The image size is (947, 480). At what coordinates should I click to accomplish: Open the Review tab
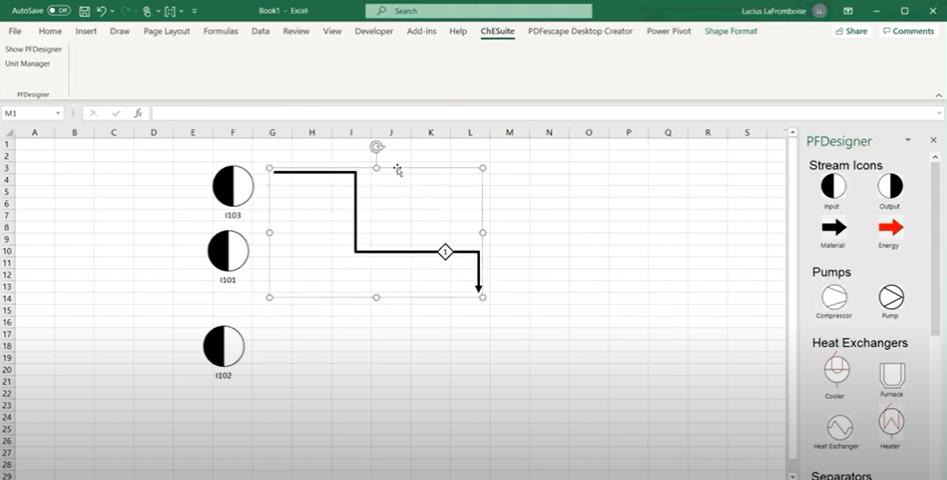click(x=296, y=31)
